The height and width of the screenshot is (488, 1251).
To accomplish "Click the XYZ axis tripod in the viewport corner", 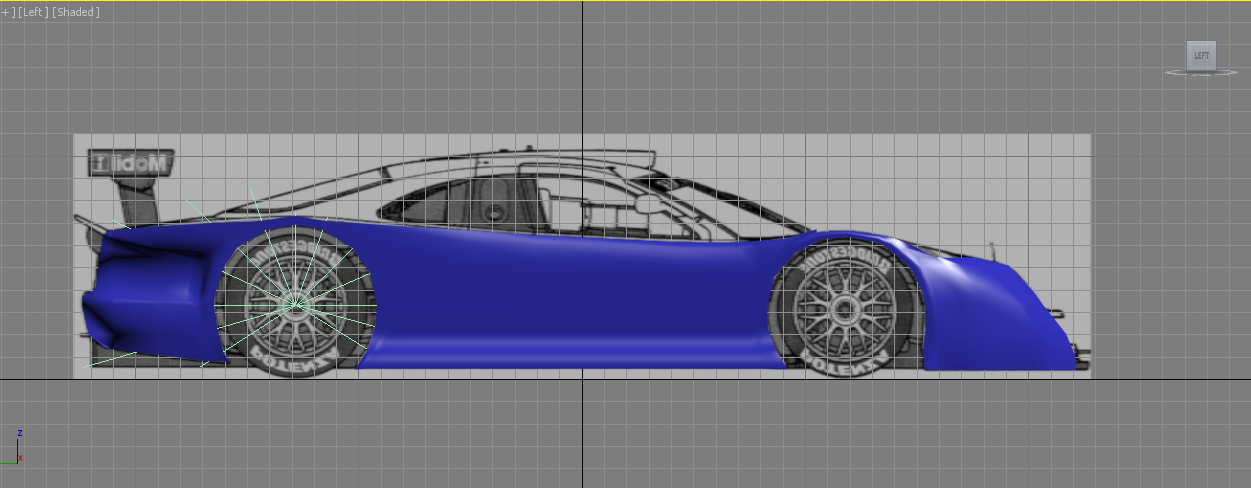I will (18, 449).
